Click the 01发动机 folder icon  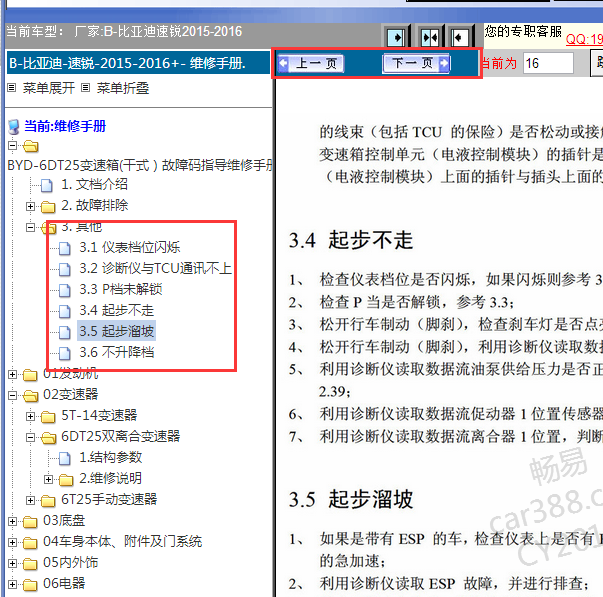[30, 375]
